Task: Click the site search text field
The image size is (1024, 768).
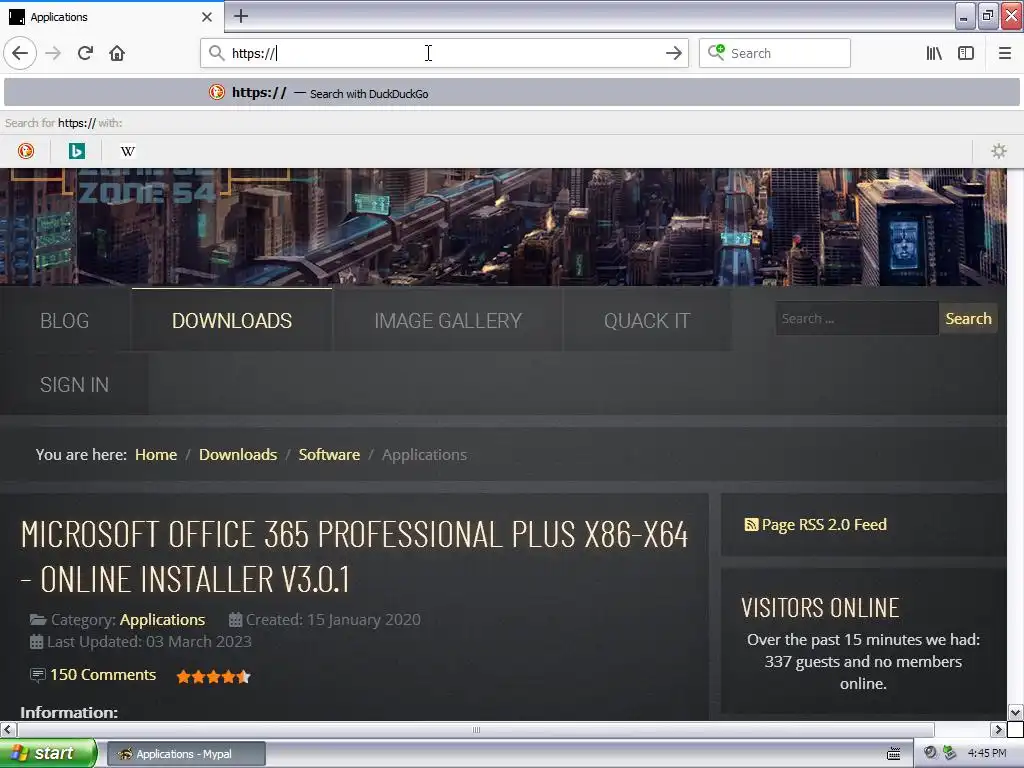Action: (857, 319)
